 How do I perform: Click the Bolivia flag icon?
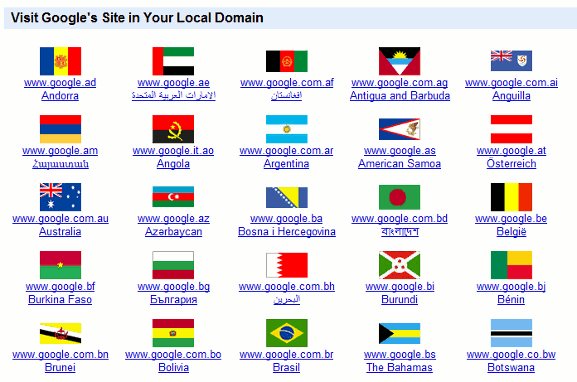173,333
